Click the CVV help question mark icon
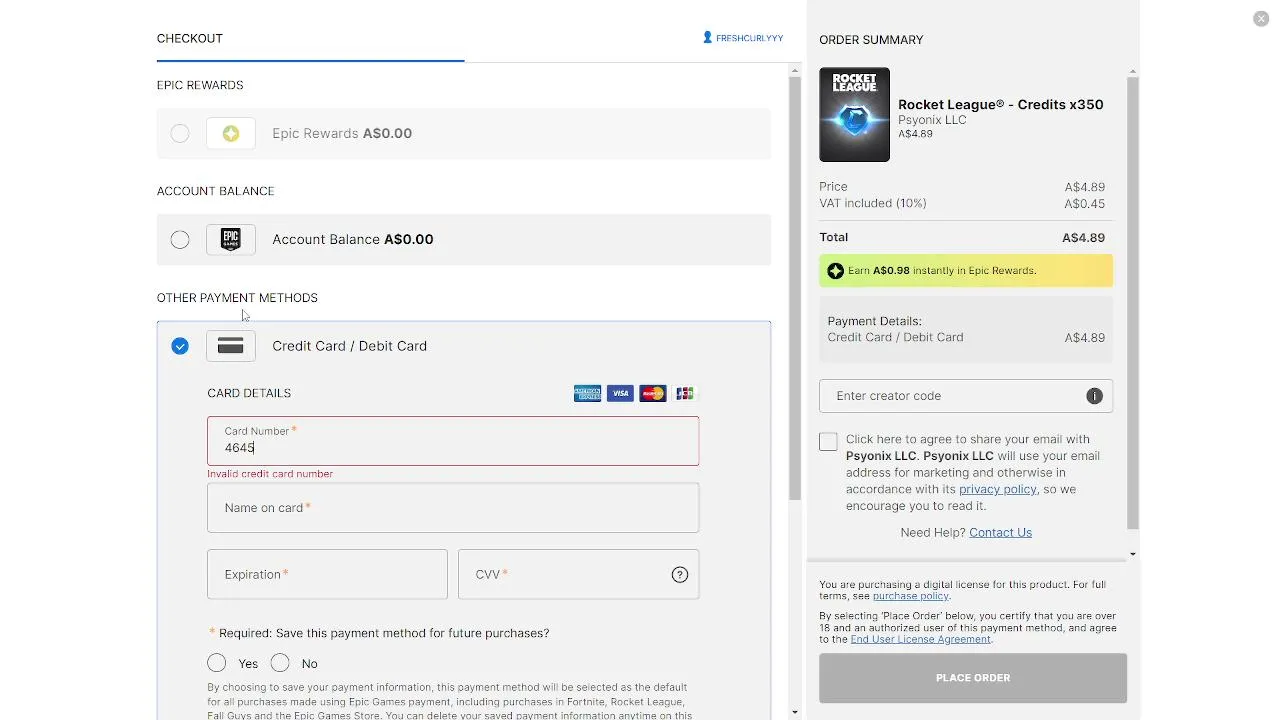 tap(680, 575)
